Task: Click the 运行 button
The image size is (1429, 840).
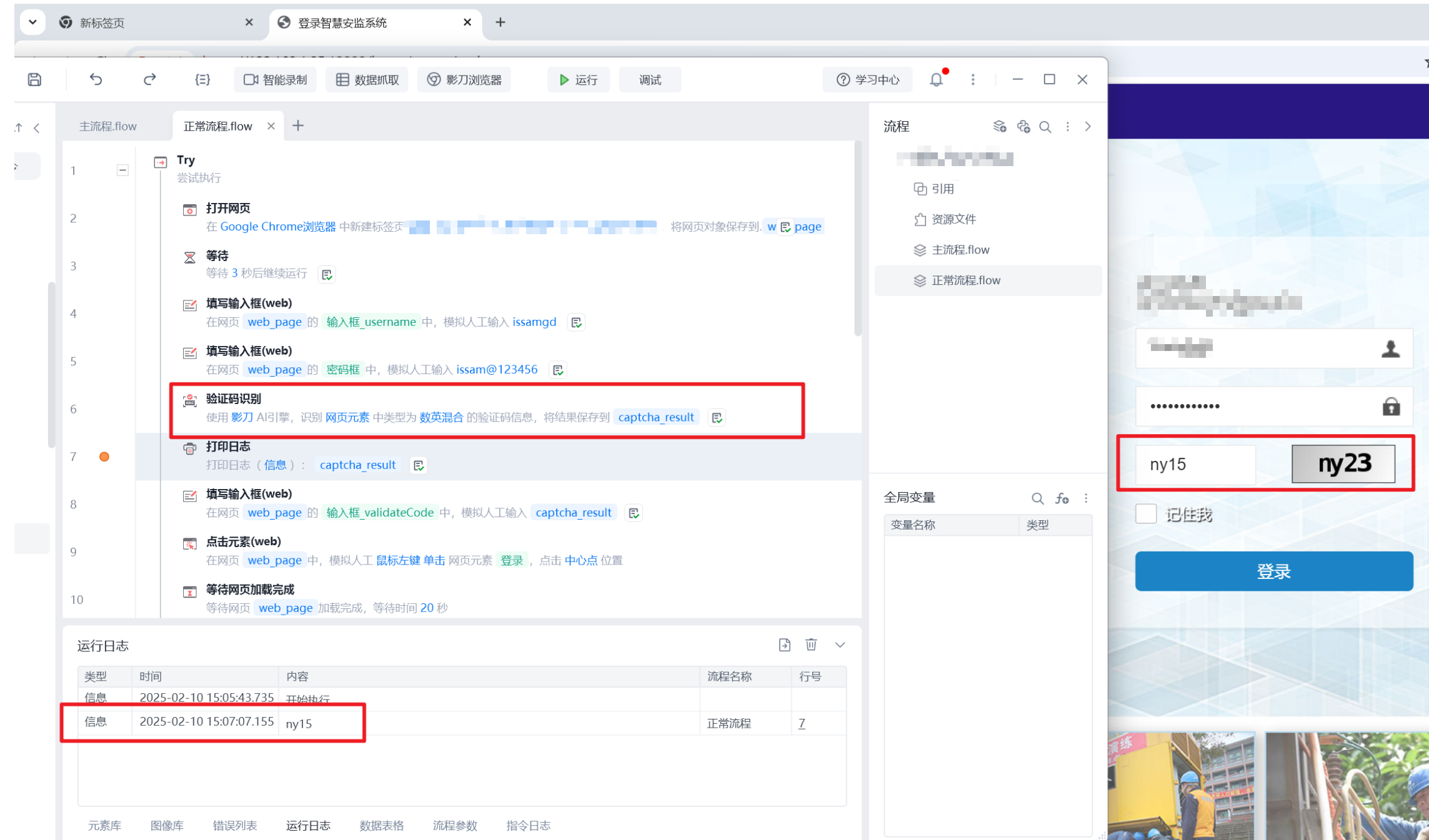Action: (x=579, y=80)
